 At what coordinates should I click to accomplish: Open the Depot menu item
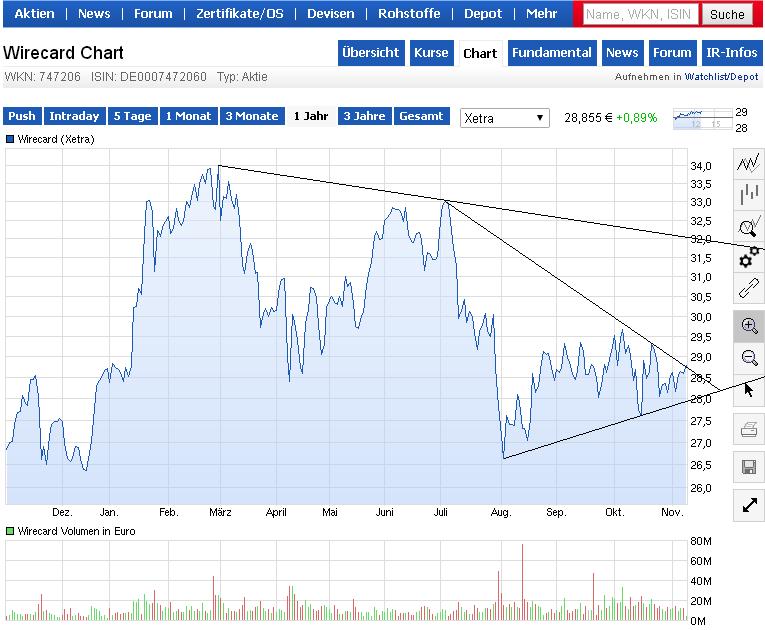click(483, 14)
